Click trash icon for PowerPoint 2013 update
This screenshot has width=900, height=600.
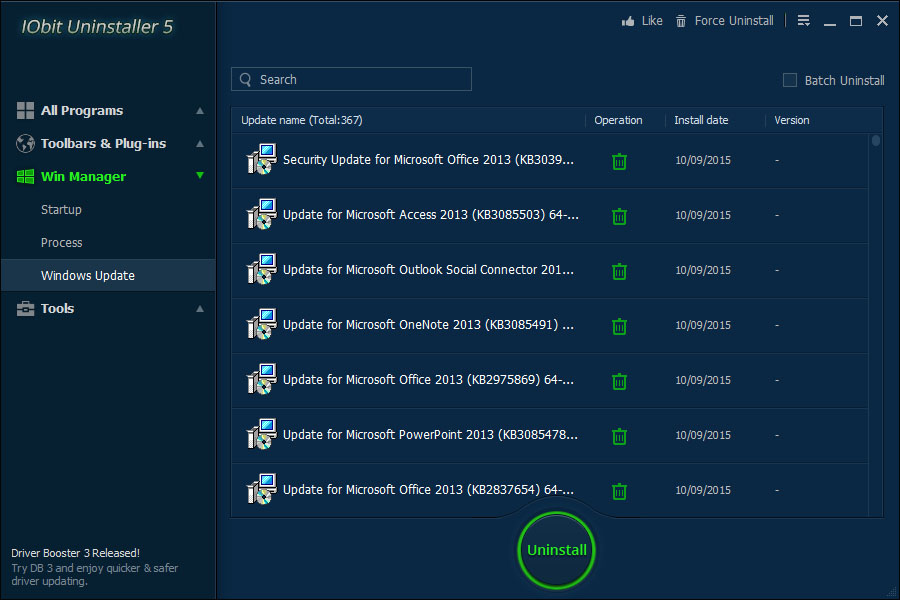(x=619, y=436)
